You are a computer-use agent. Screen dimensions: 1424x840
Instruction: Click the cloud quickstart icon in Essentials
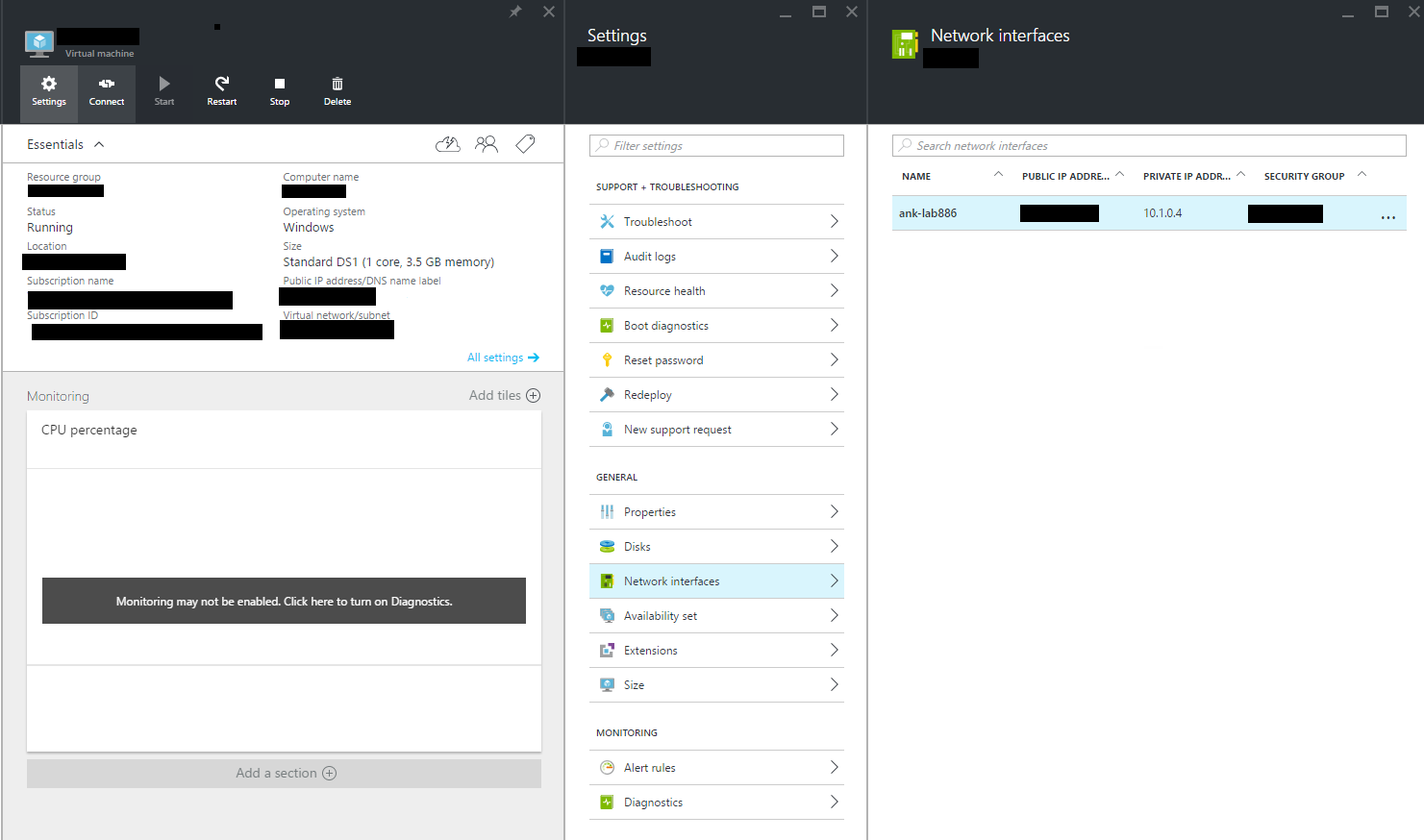448,144
